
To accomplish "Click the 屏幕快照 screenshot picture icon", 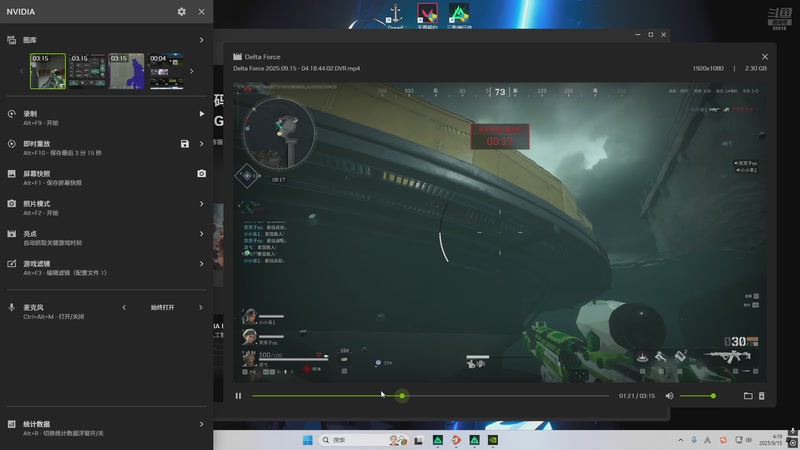I will pyautogui.click(x=11, y=173).
